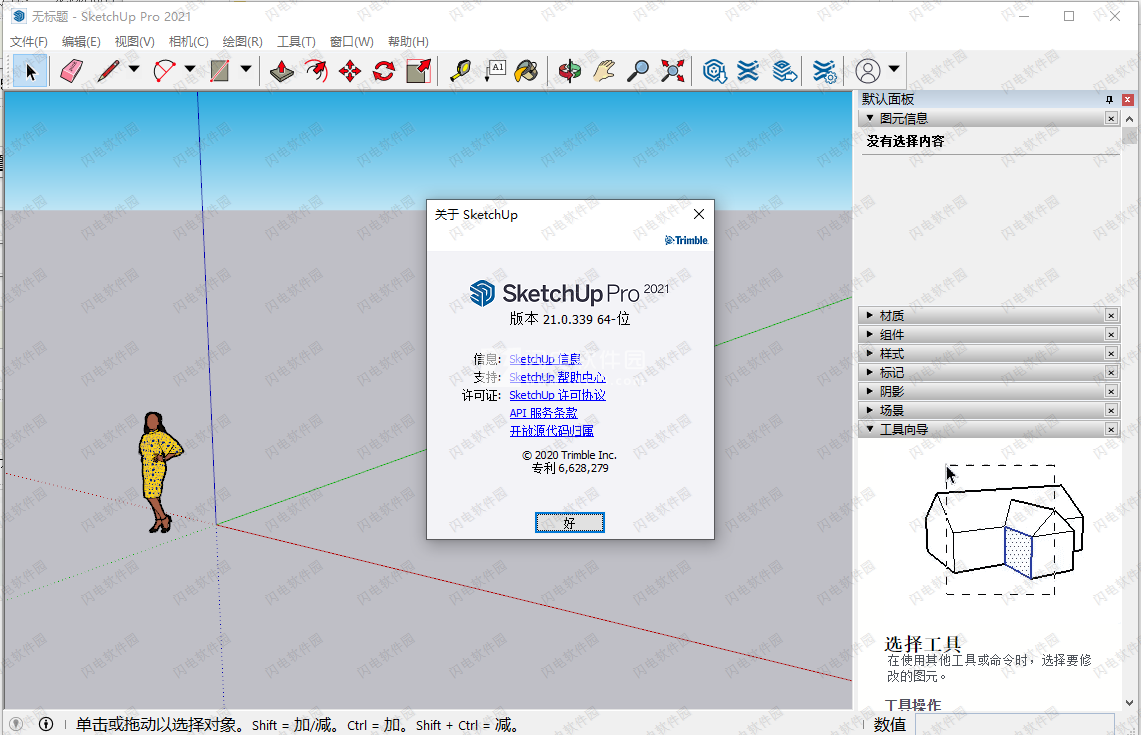Expand the 阴影 panel
The width and height of the screenshot is (1141, 735).
coord(870,391)
